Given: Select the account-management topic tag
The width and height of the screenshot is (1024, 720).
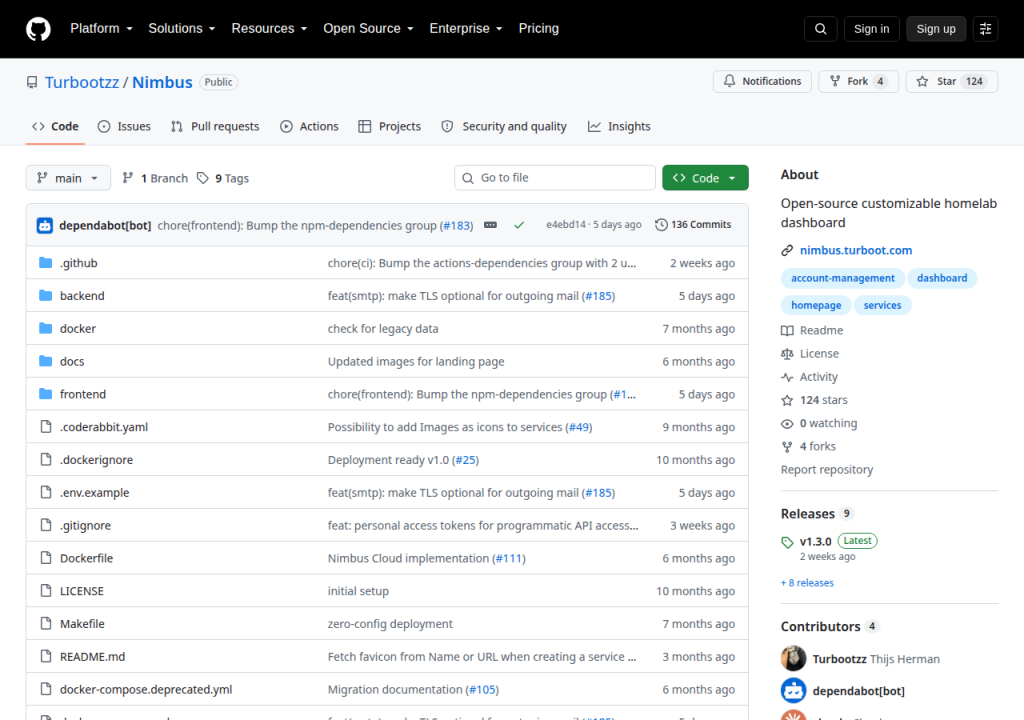Looking at the screenshot, I should [842, 278].
